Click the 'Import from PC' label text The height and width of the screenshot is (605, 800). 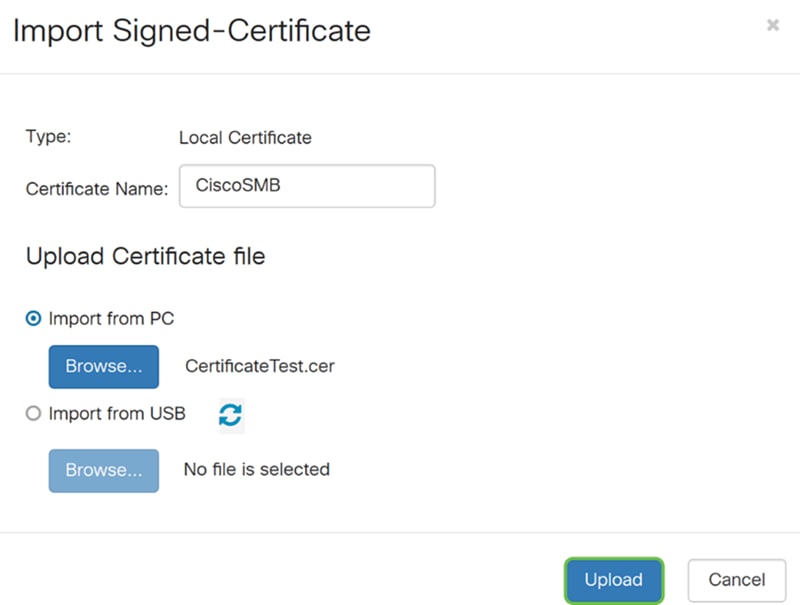pyautogui.click(x=111, y=319)
